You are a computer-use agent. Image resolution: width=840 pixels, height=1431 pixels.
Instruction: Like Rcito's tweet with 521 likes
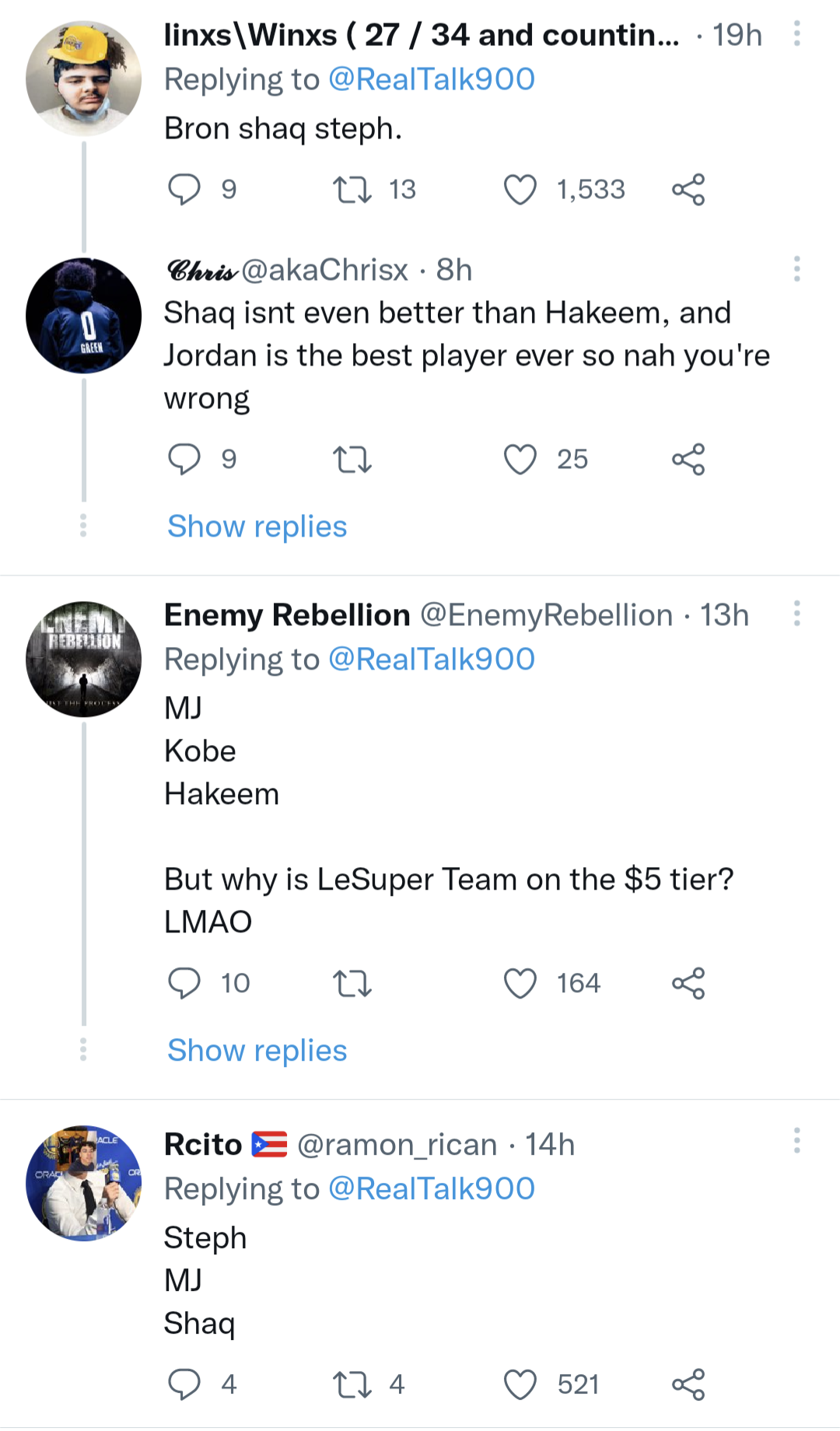pyautogui.click(x=520, y=1385)
